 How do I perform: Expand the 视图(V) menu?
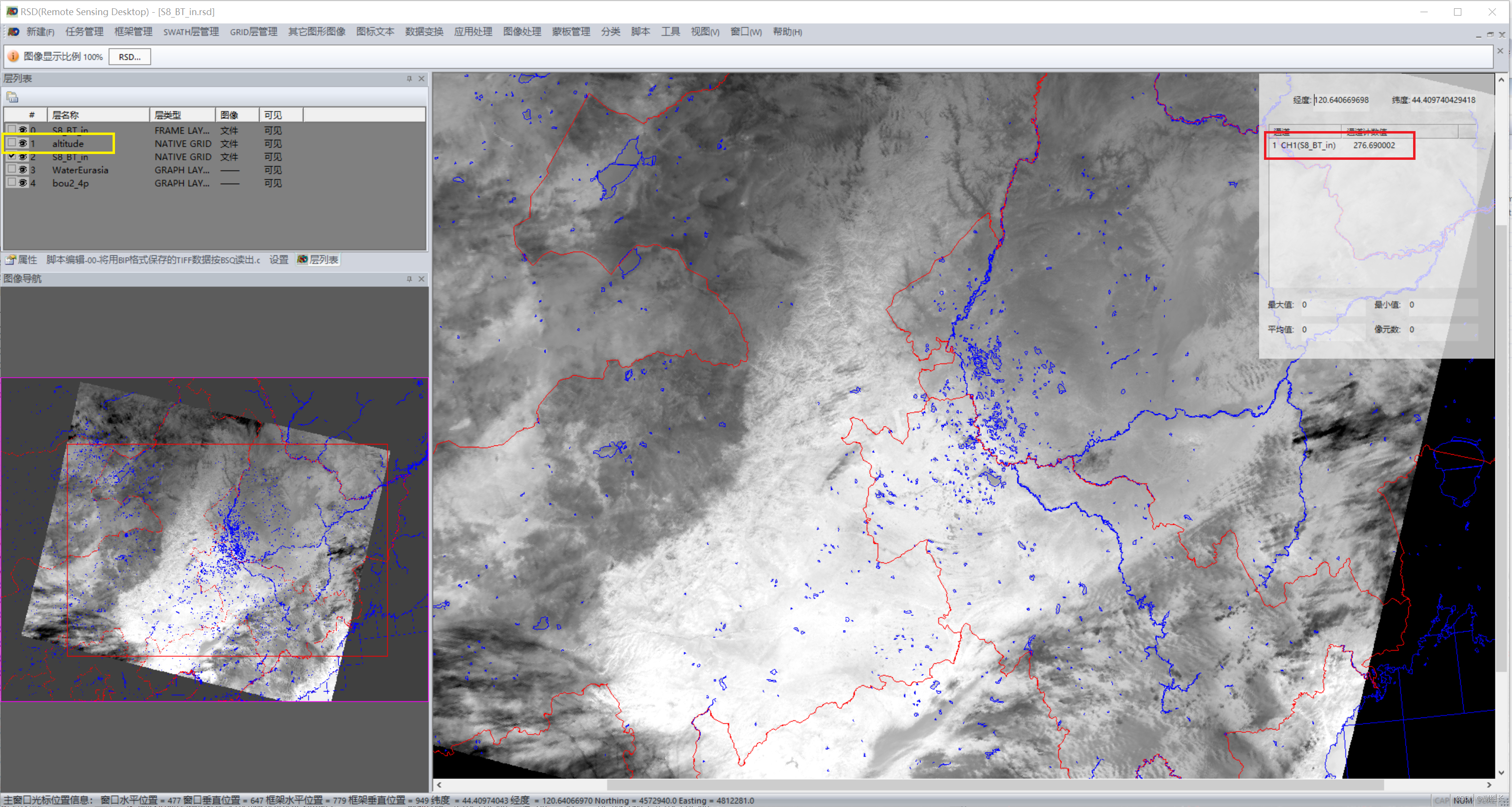click(704, 32)
